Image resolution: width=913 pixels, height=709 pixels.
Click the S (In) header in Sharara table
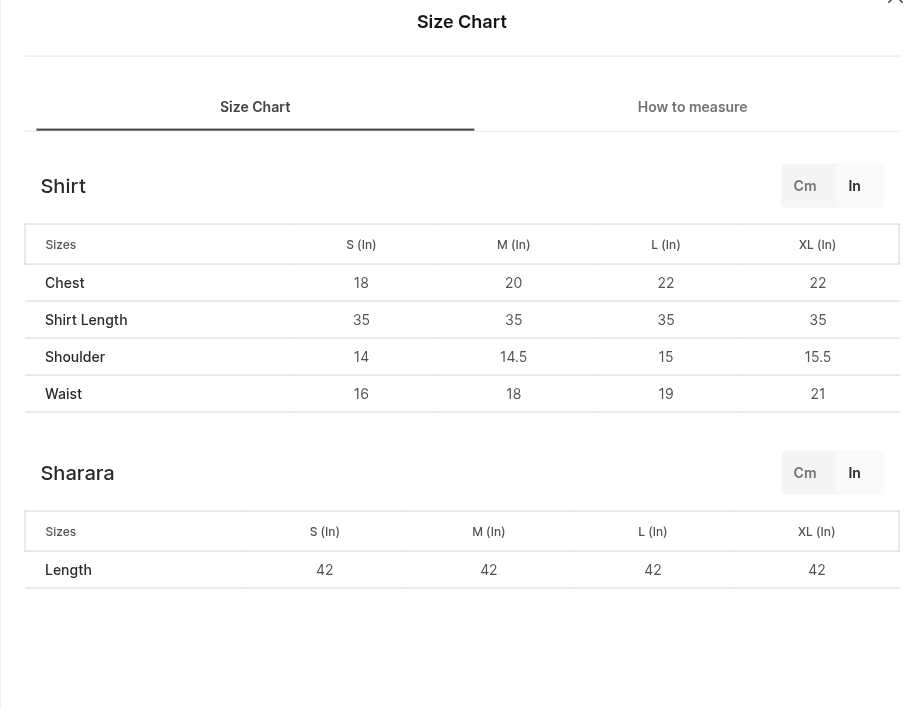coord(324,531)
